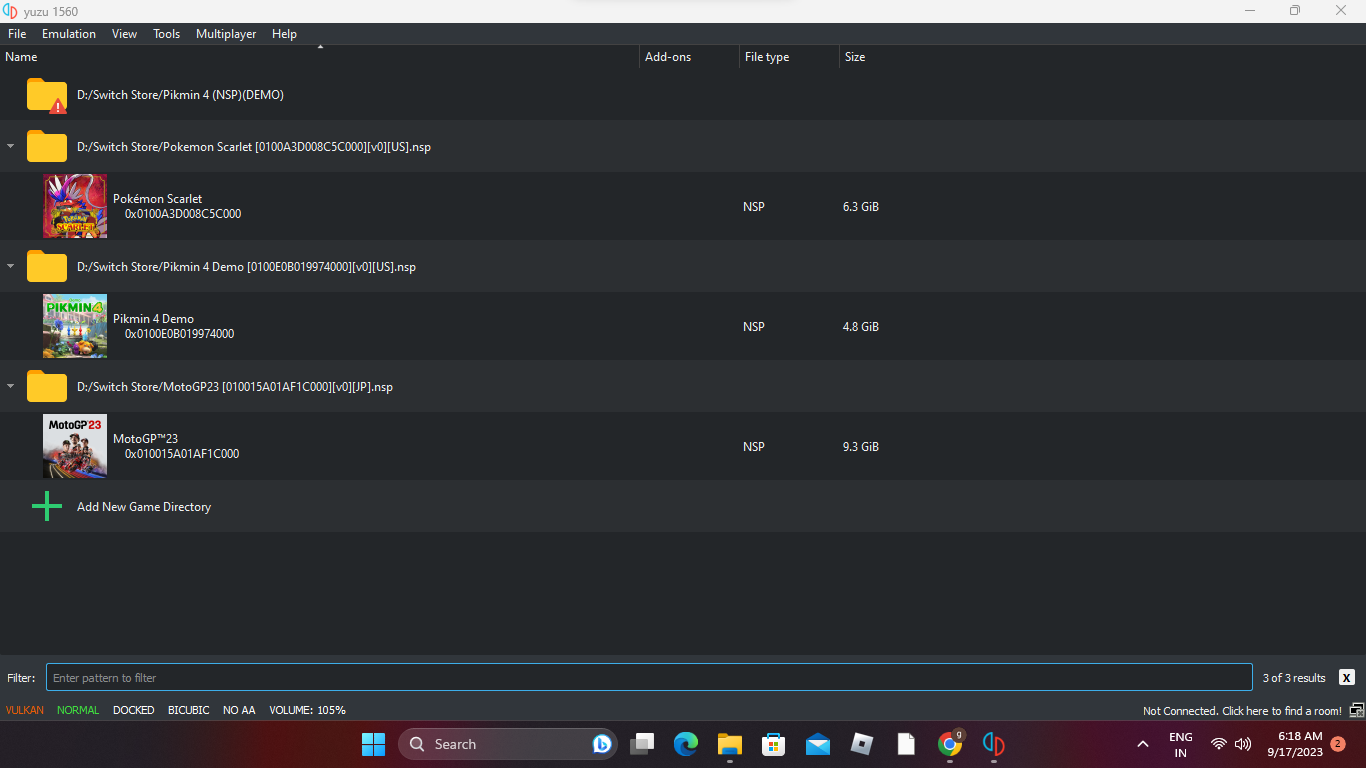Toggle the NO AA anti-aliasing setting

point(239,710)
